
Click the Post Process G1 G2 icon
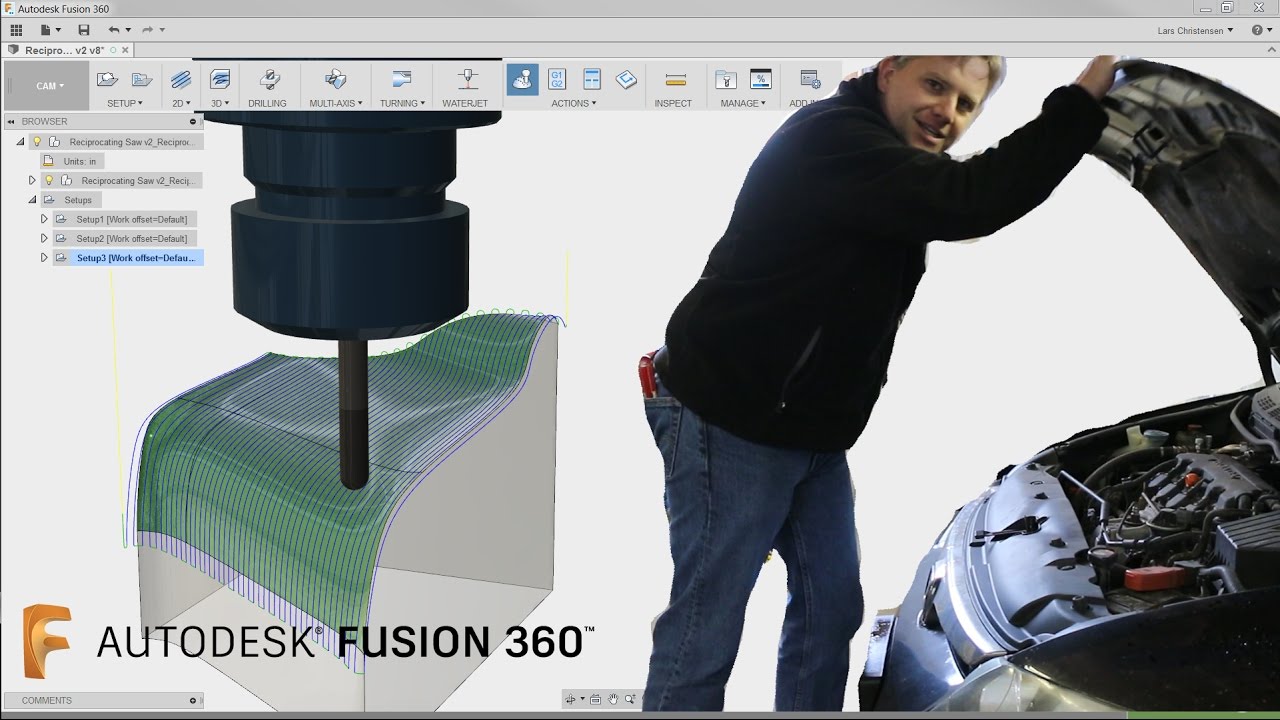click(557, 79)
